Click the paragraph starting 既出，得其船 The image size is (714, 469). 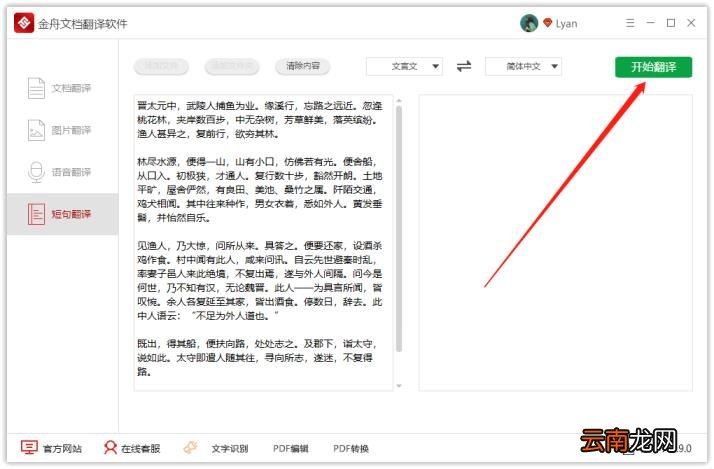coord(257,357)
